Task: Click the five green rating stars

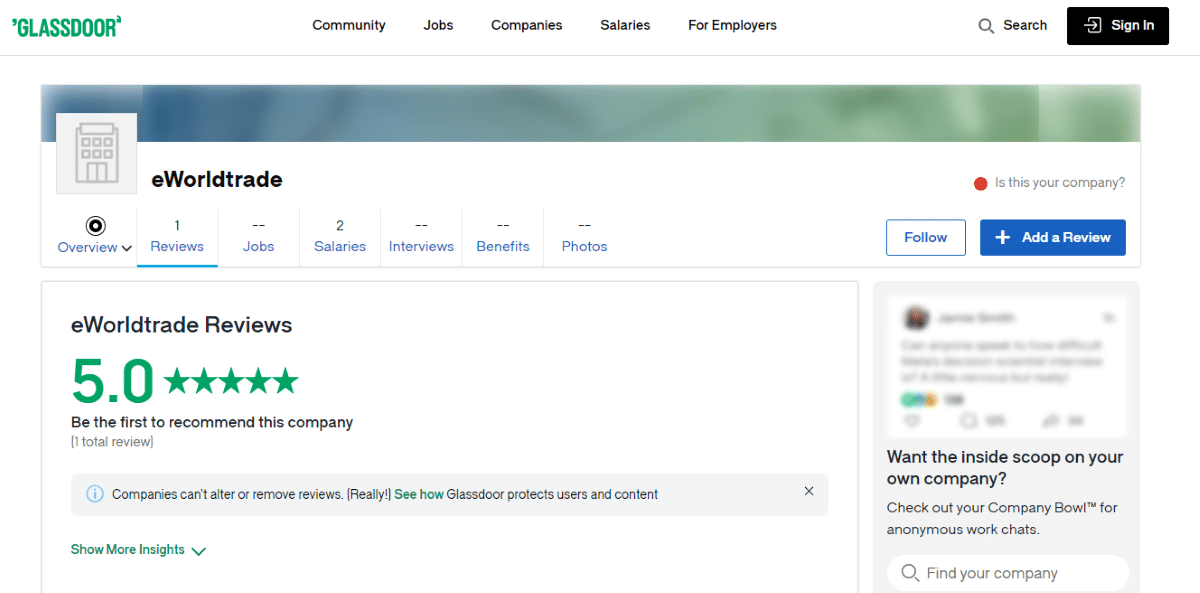Action: [x=231, y=381]
